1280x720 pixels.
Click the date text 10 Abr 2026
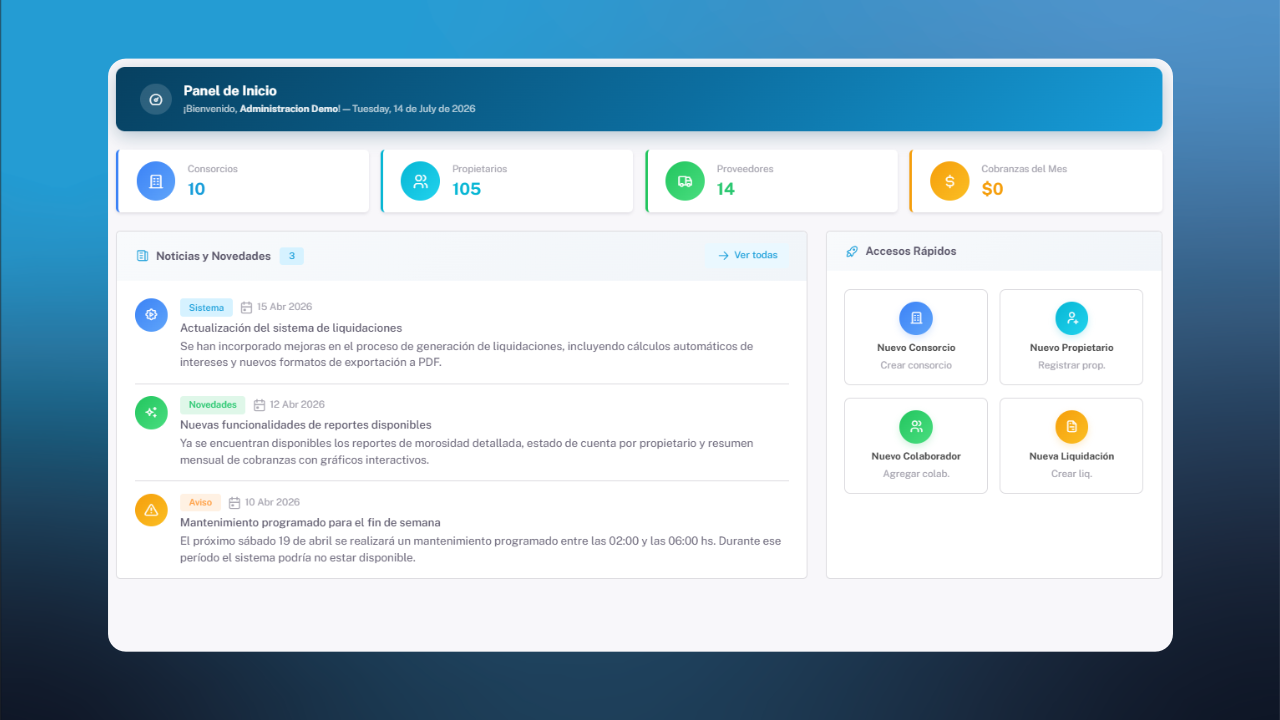272,502
